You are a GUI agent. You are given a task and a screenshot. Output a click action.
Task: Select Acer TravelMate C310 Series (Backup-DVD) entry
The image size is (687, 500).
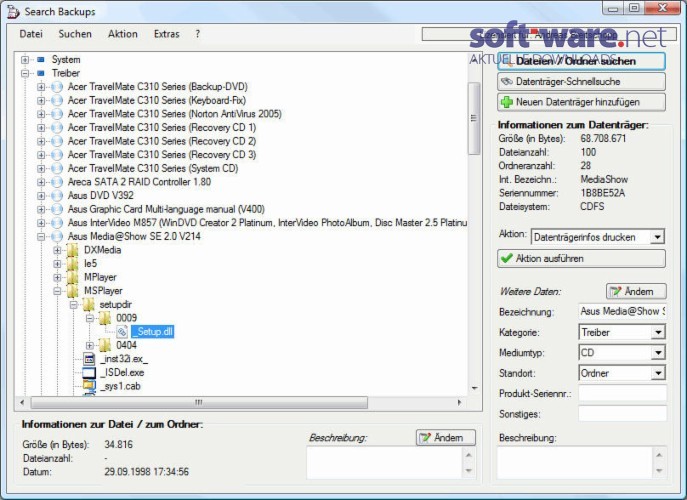tap(158, 87)
